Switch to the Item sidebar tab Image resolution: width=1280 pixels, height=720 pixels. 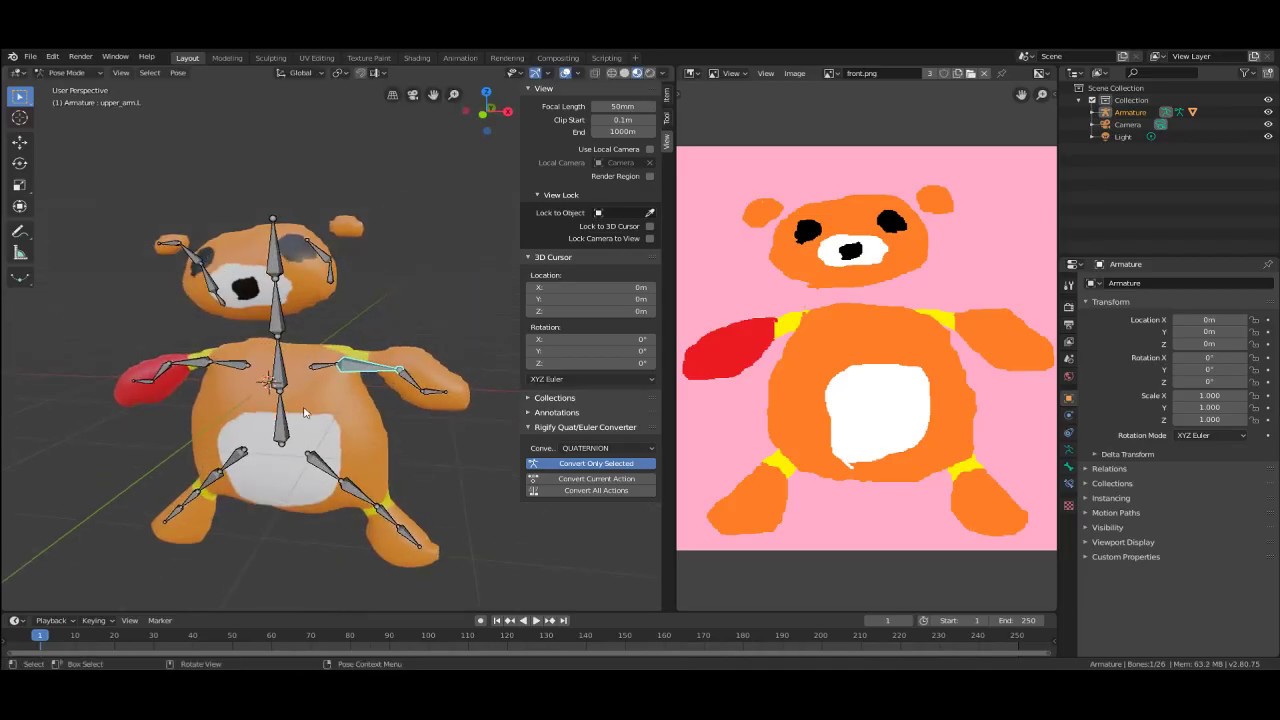click(667, 95)
